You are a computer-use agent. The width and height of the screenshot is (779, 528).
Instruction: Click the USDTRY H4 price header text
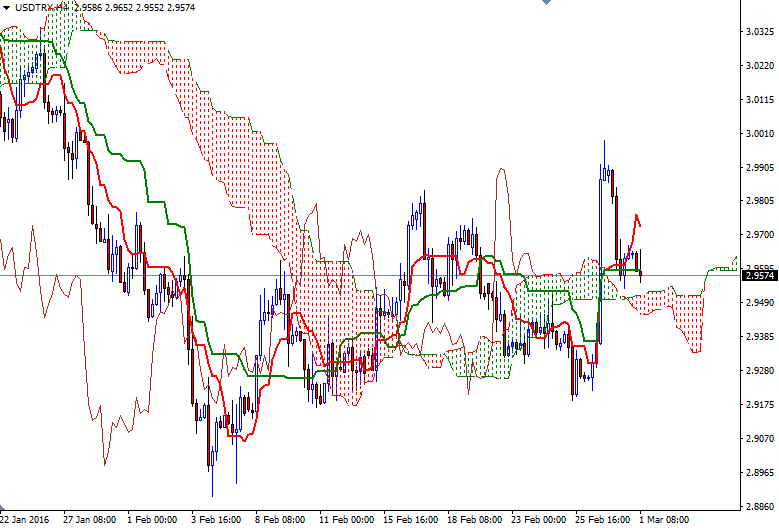tap(105, 7)
